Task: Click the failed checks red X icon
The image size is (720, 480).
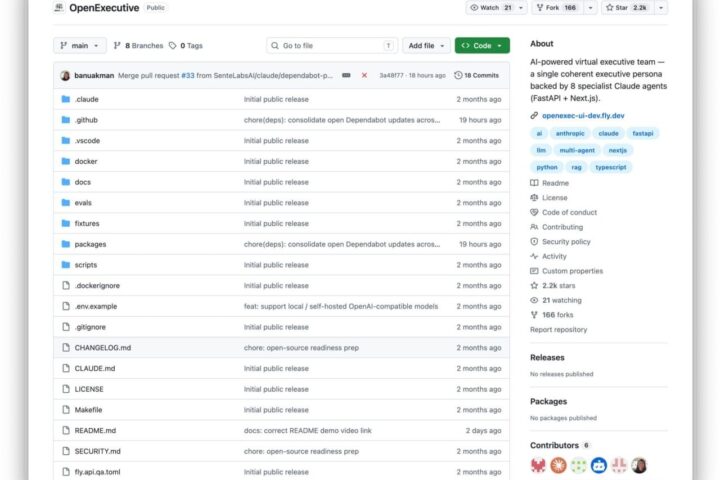Action: (364, 75)
